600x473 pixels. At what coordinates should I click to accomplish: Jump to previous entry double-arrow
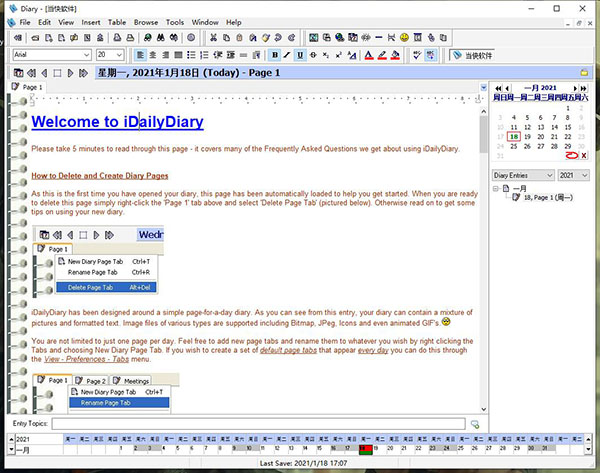(31, 73)
